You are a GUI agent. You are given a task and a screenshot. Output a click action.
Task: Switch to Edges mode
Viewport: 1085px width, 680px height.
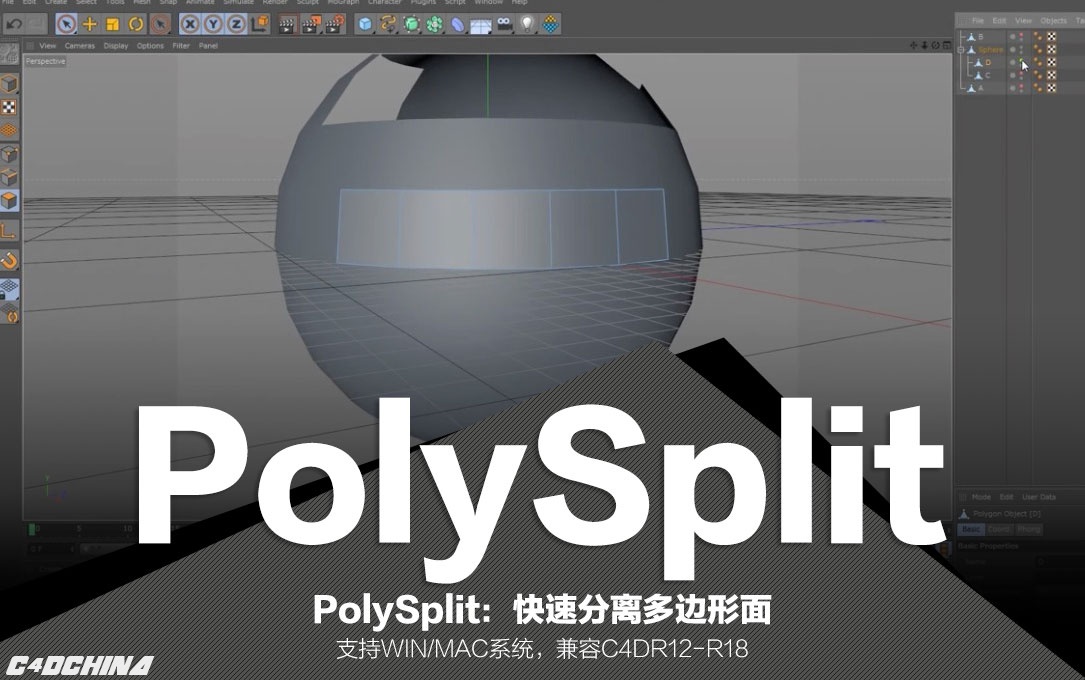coord(9,177)
